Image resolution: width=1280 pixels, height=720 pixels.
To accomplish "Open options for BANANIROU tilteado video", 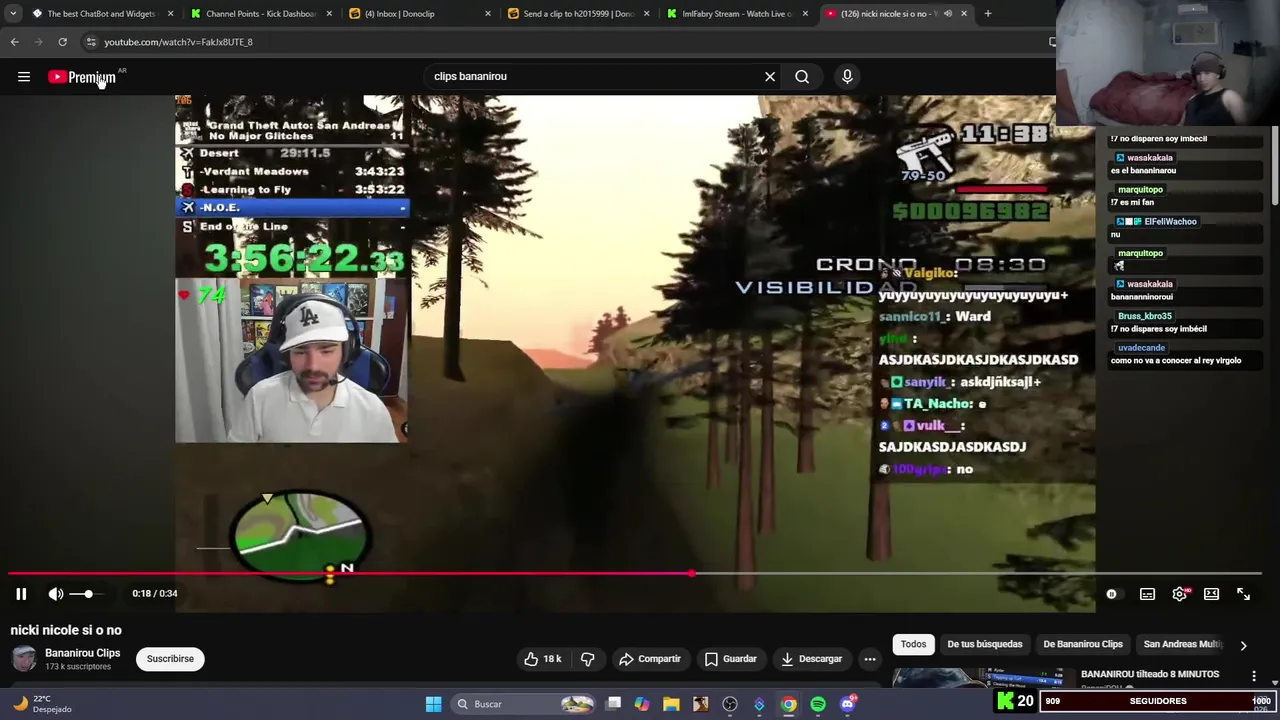I will click(1254, 677).
